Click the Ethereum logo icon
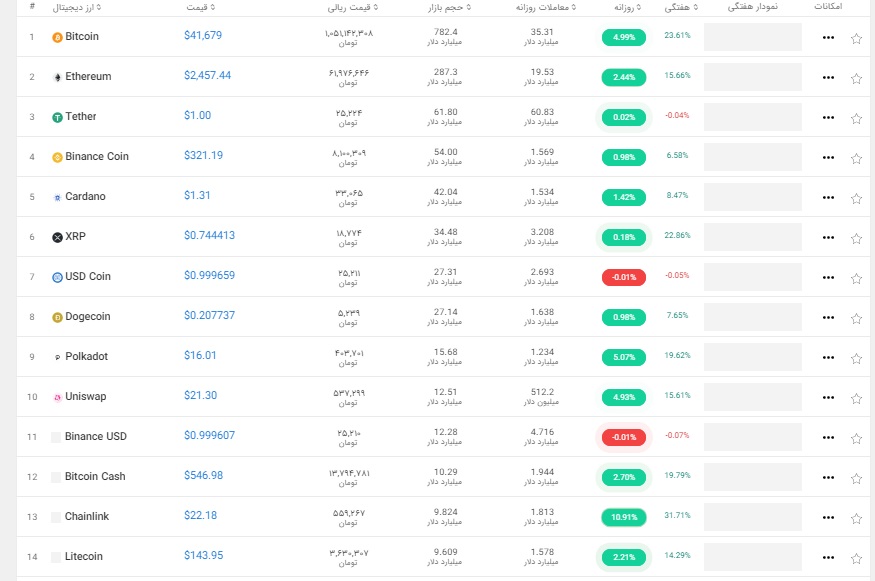Image resolution: width=875 pixels, height=581 pixels. click(57, 78)
